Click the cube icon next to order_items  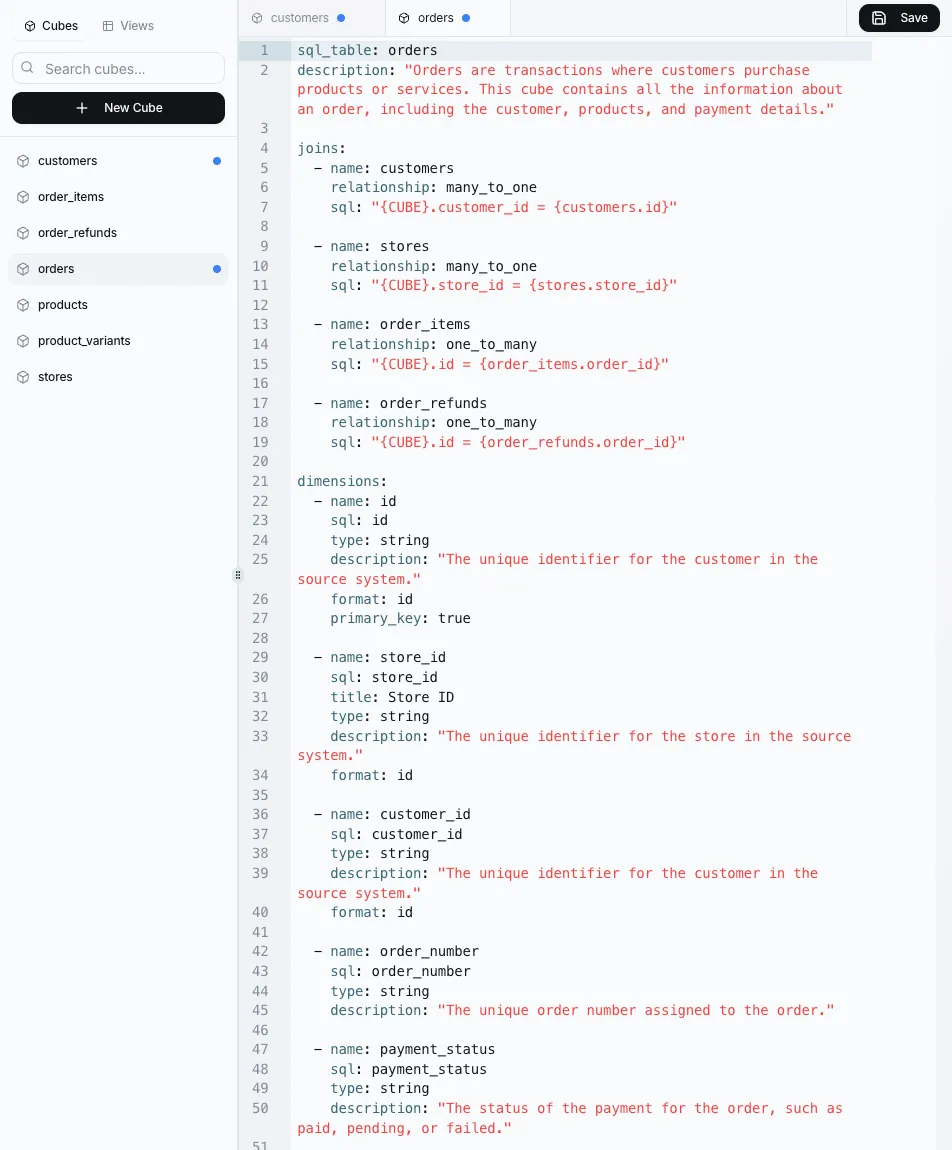[x=23, y=197]
